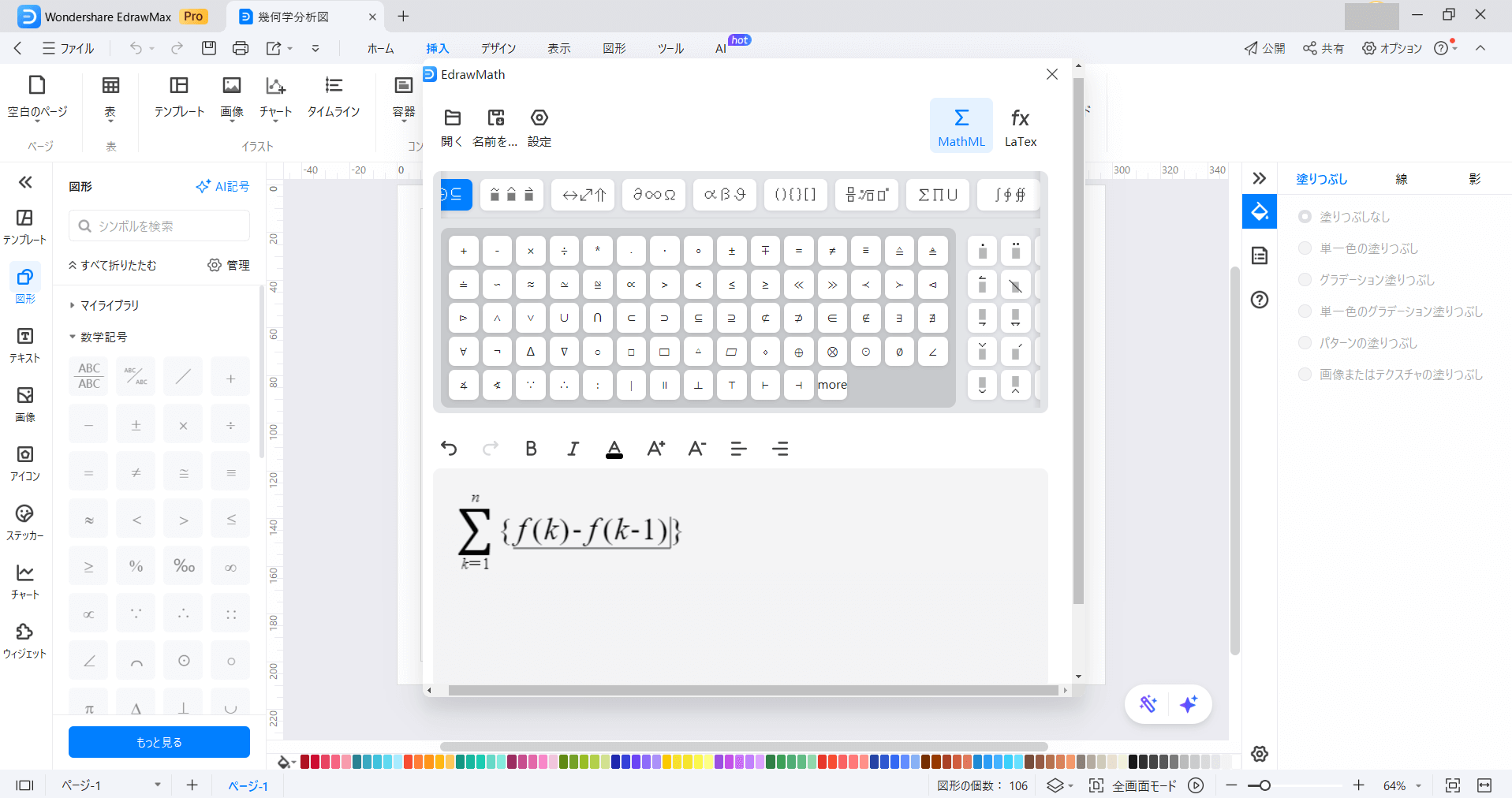Click the もっと見る button
The width and height of the screenshot is (1512, 798).
159,742
